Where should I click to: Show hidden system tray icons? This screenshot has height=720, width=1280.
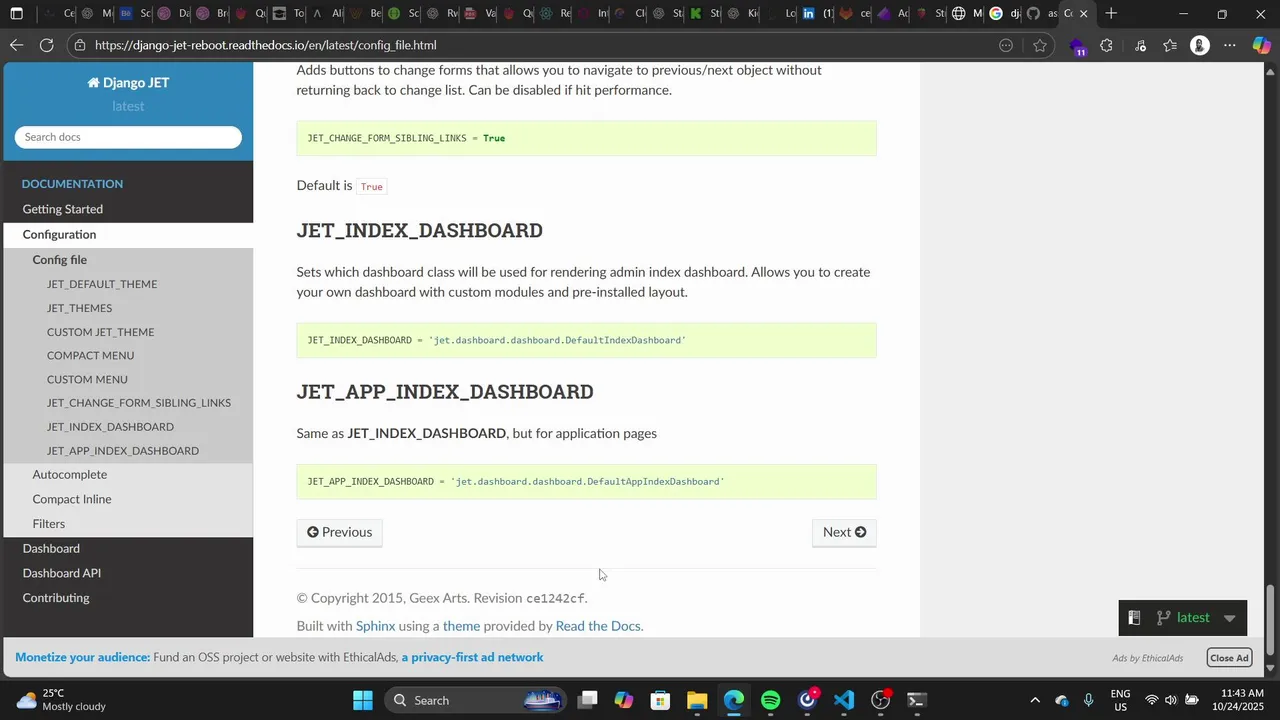[1035, 700]
